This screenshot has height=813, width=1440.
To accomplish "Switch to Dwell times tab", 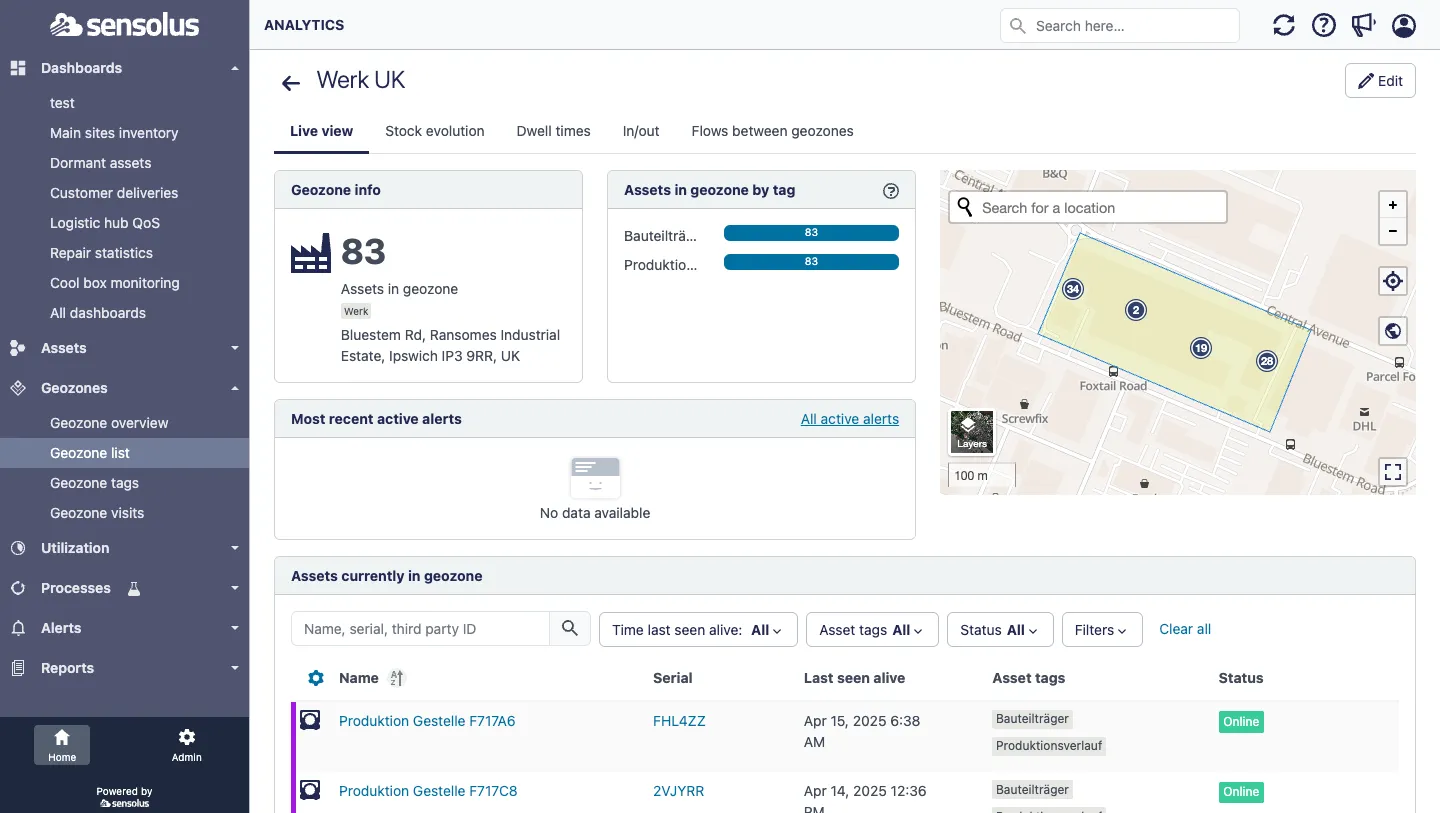I will (553, 131).
